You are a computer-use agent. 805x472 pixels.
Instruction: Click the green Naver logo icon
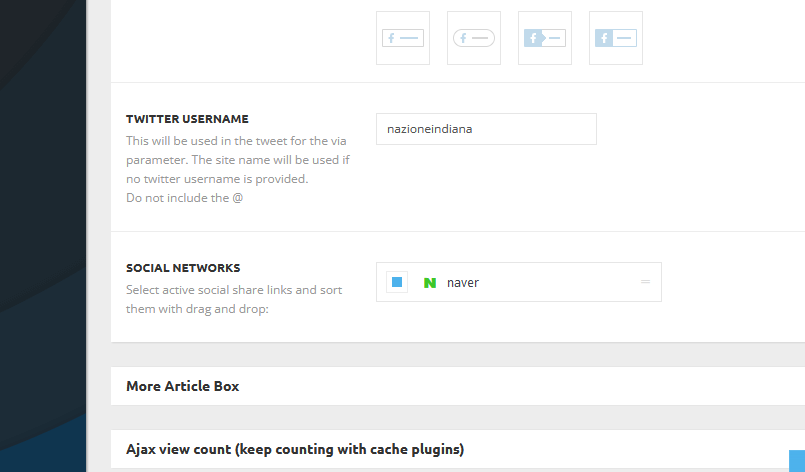coord(430,283)
